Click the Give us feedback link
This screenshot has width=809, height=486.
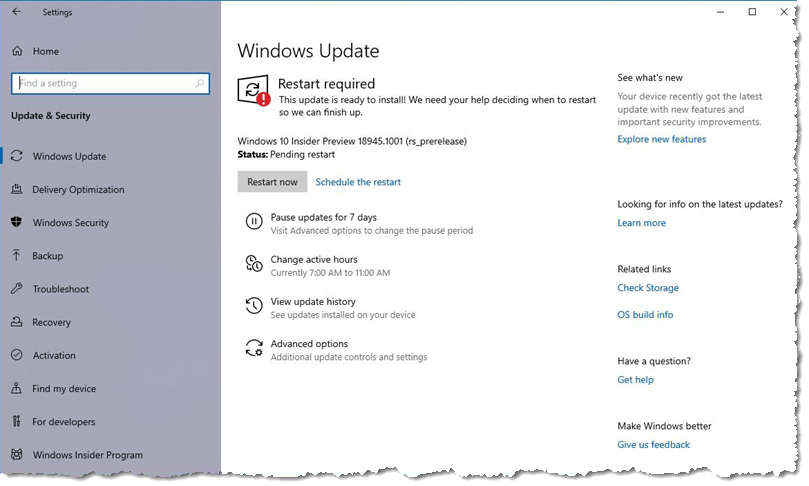pyautogui.click(x=653, y=445)
